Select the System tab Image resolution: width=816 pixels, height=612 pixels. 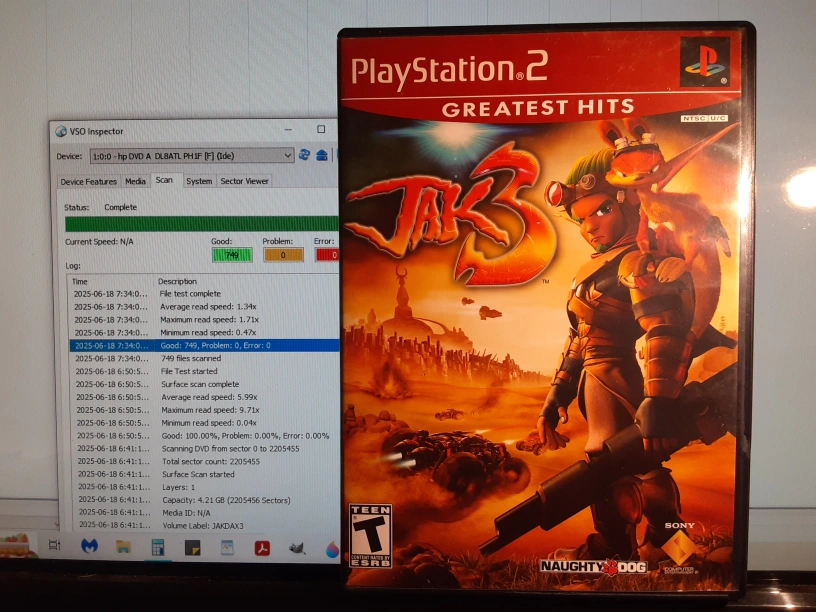pyautogui.click(x=199, y=181)
